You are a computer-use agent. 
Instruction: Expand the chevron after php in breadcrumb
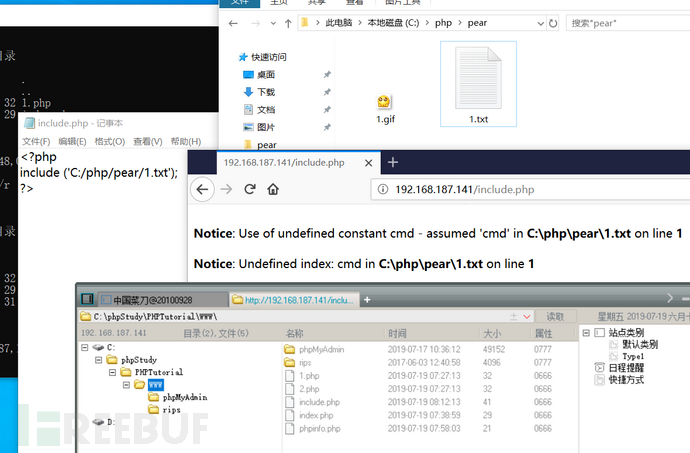coord(460,23)
